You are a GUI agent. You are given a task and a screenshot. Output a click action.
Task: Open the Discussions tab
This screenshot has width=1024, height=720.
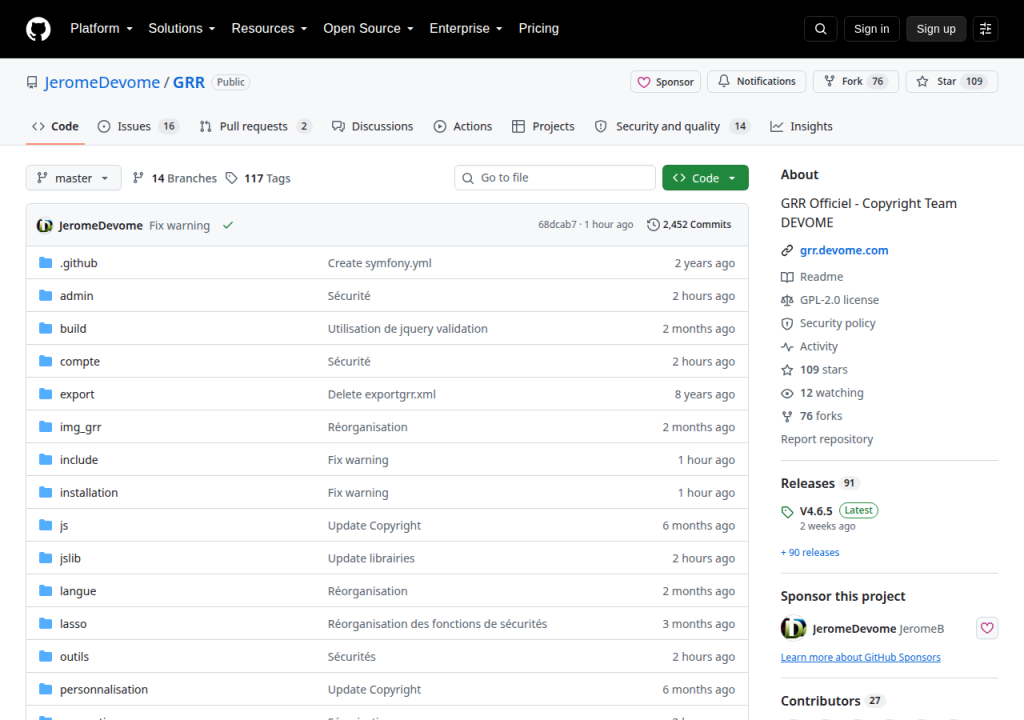(x=372, y=126)
